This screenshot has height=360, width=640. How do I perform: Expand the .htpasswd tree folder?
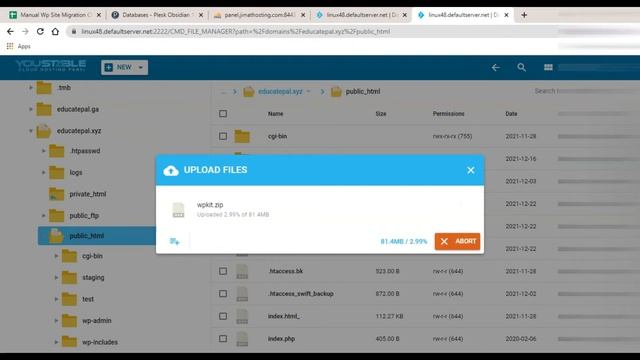(x=43, y=151)
